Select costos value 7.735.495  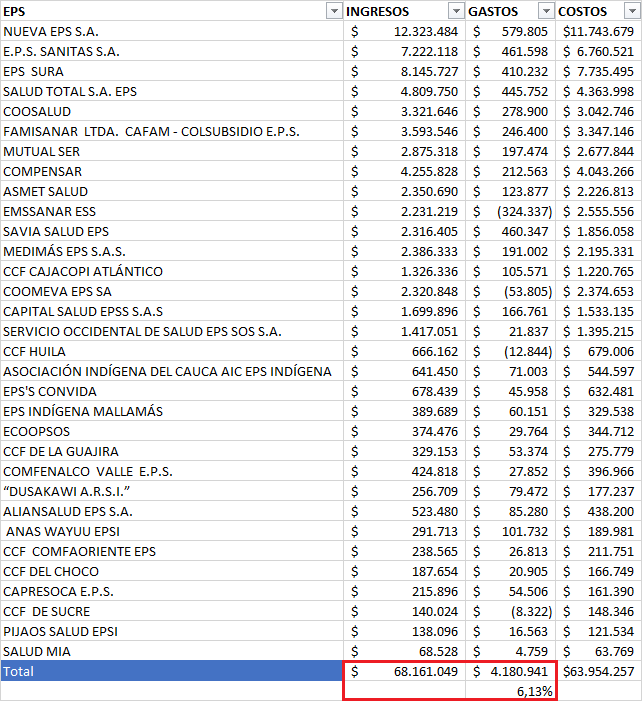pyautogui.click(x=598, y=72)
